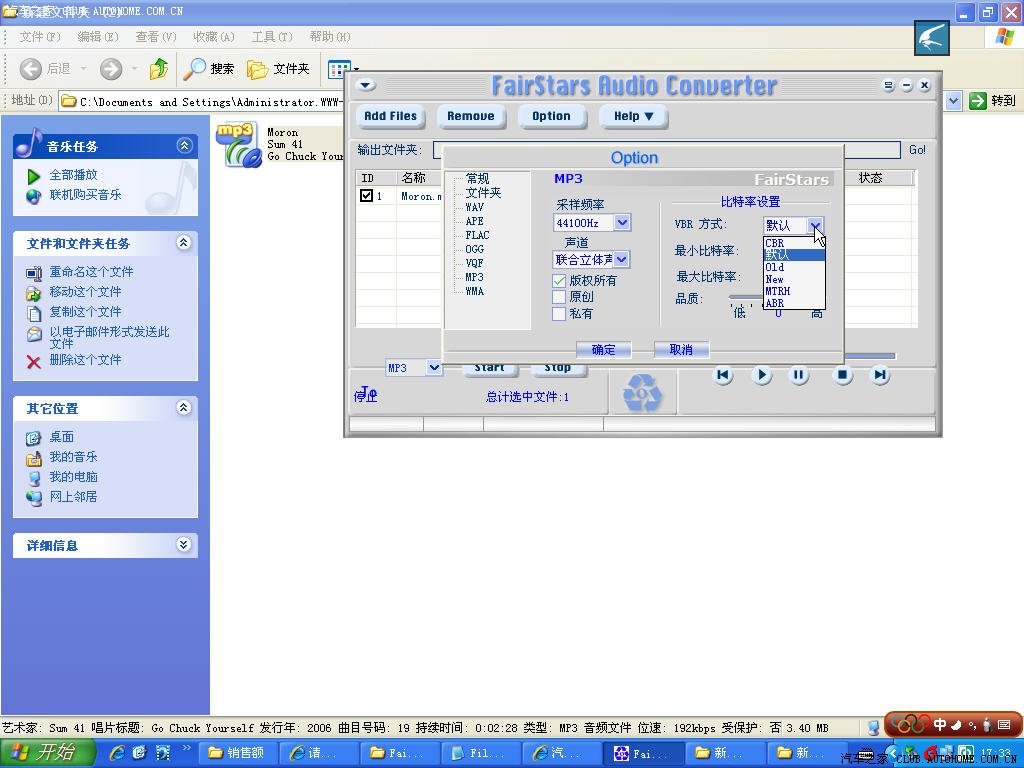The image size is (1024, 768).
Task: Click the 取消 Cancel button
Action: [x=681, y=350]
